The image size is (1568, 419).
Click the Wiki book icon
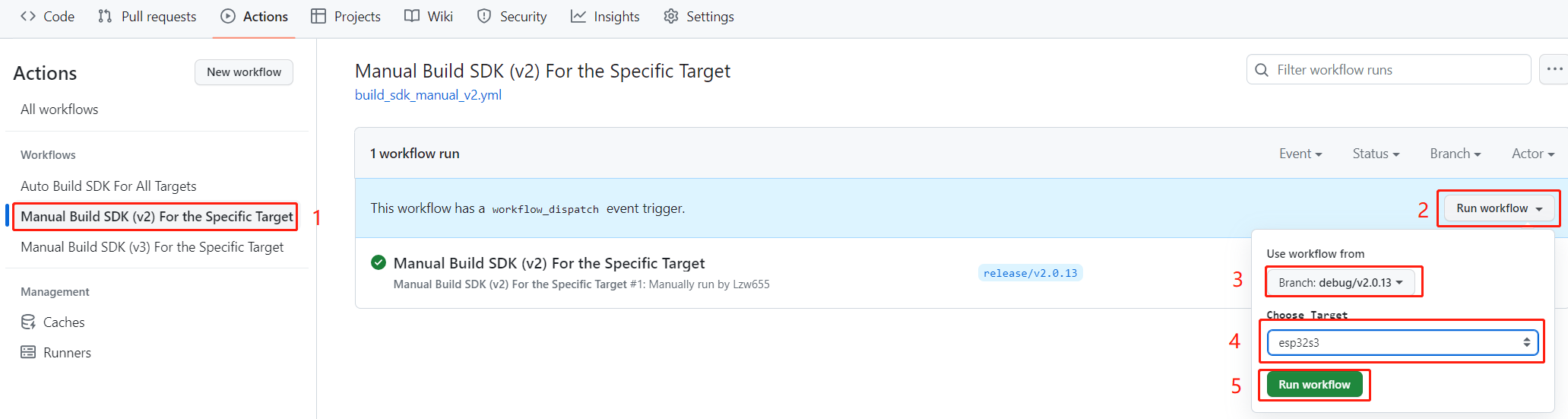pos(412,16)
